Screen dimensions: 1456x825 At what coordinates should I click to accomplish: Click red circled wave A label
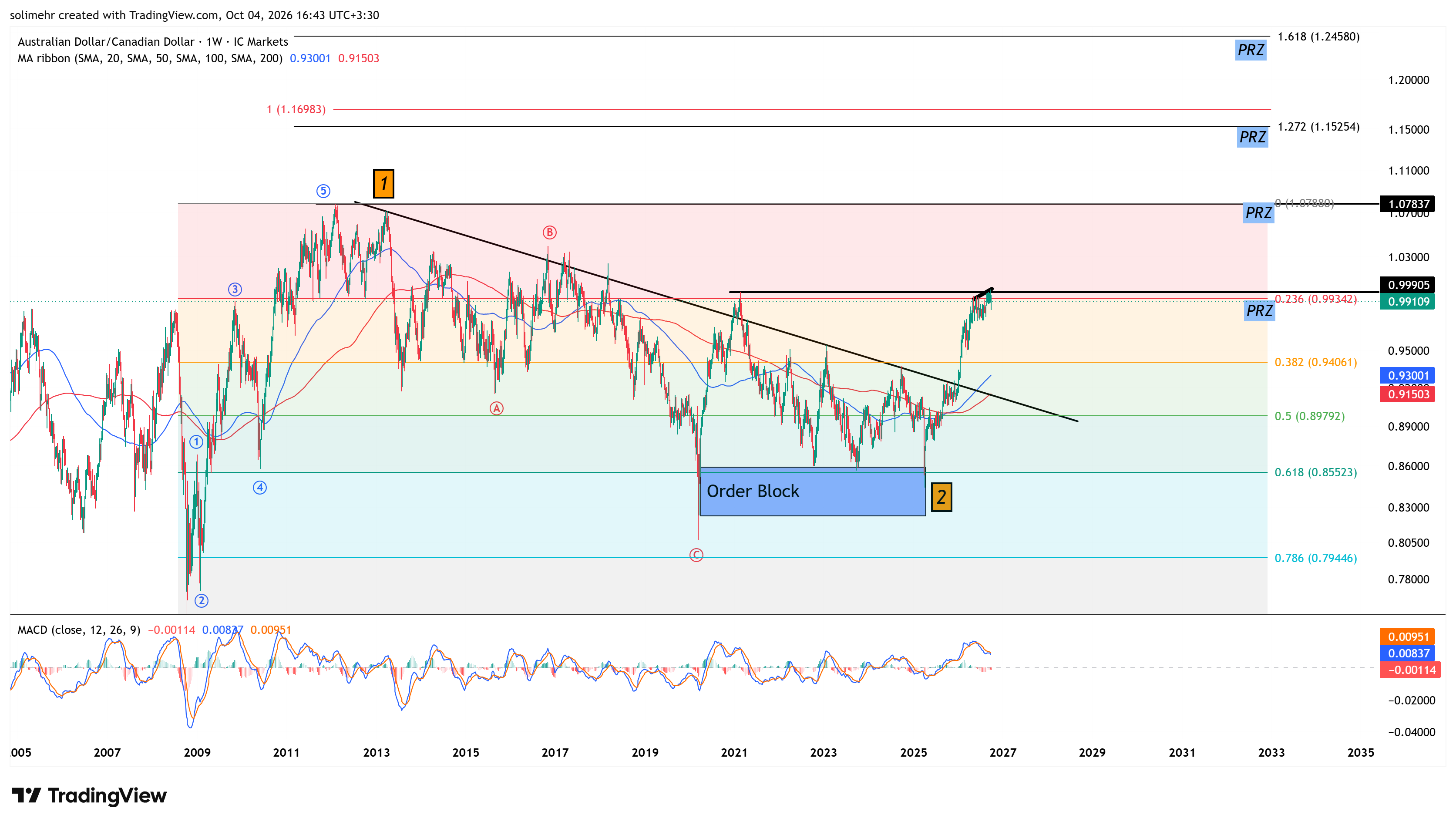click(496, 408)
